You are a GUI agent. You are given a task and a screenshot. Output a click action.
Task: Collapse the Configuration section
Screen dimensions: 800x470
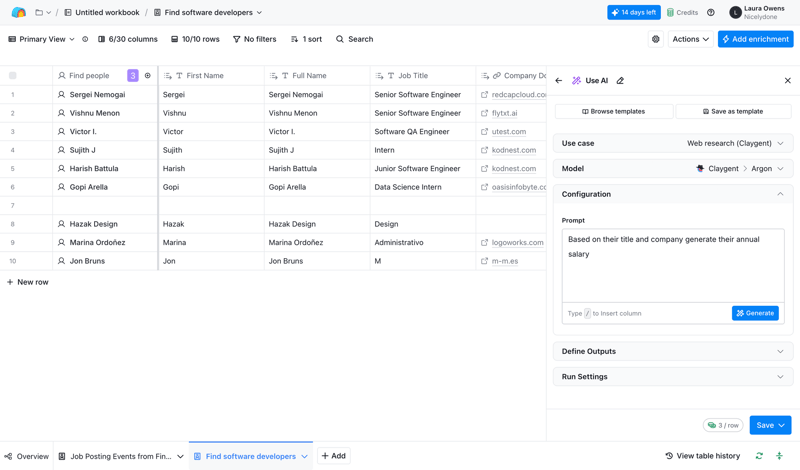pyautogui.click(x=673, y=194)
